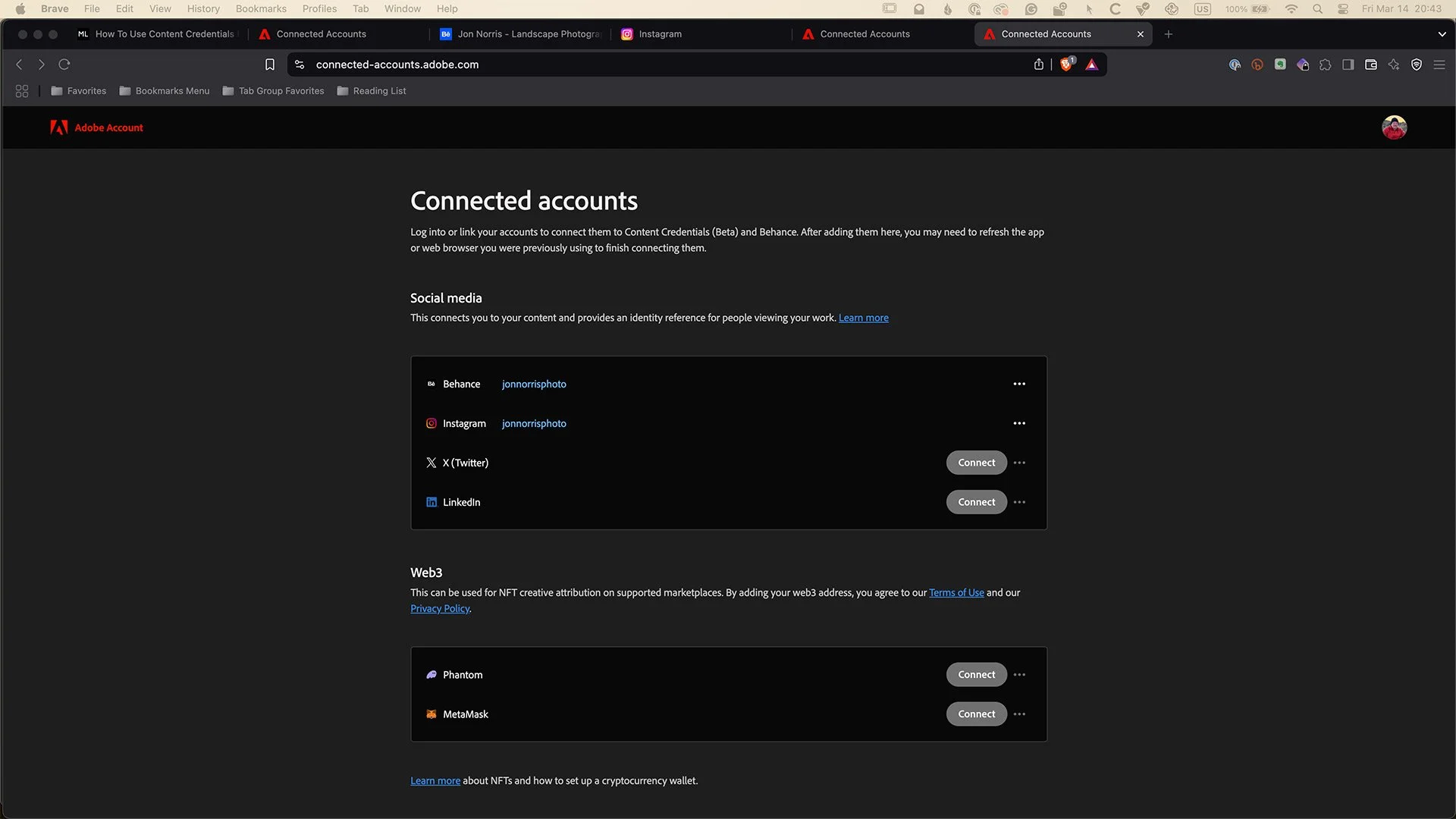The image size is (1456, 819).
Task: Click the reload page icon
Action: 64,64
